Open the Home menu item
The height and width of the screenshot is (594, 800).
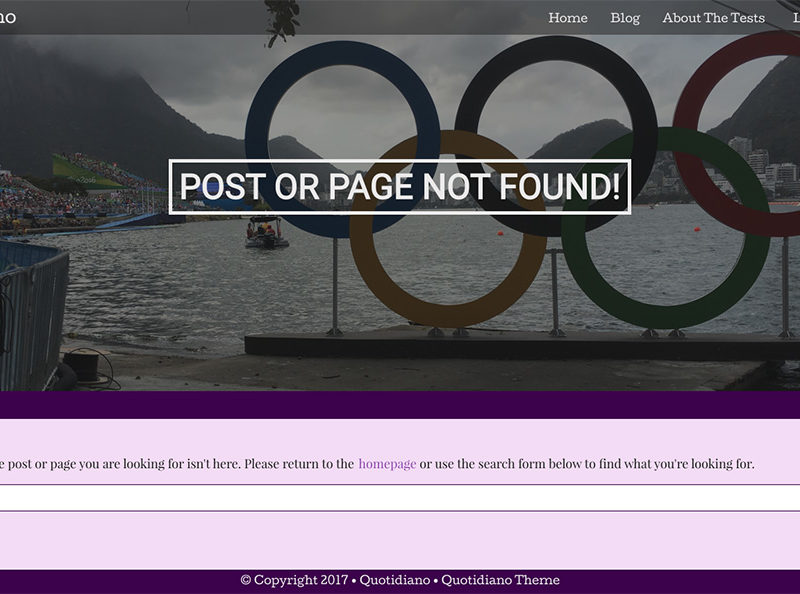click(x=568, y=18)
